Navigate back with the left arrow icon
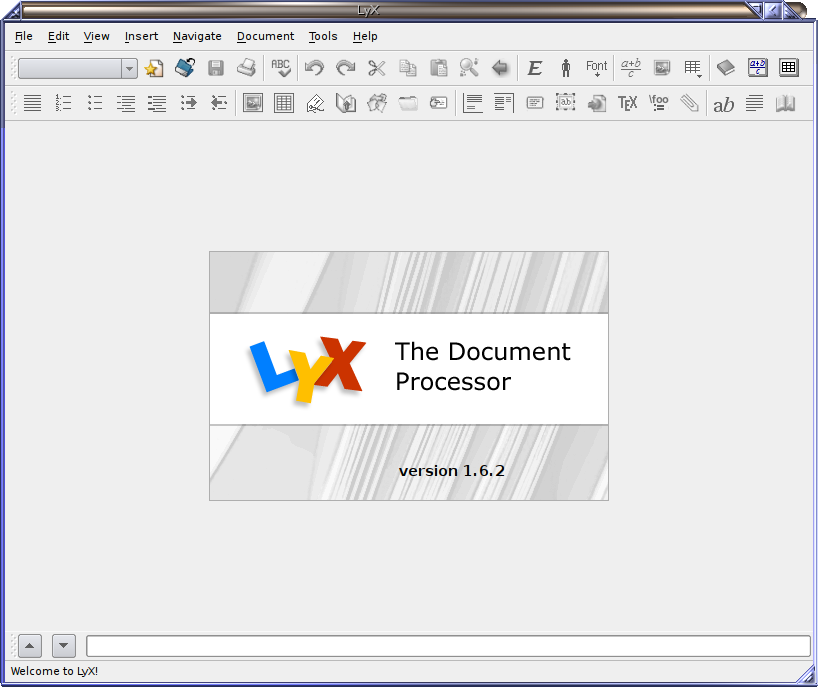 [x=500, y=68]
